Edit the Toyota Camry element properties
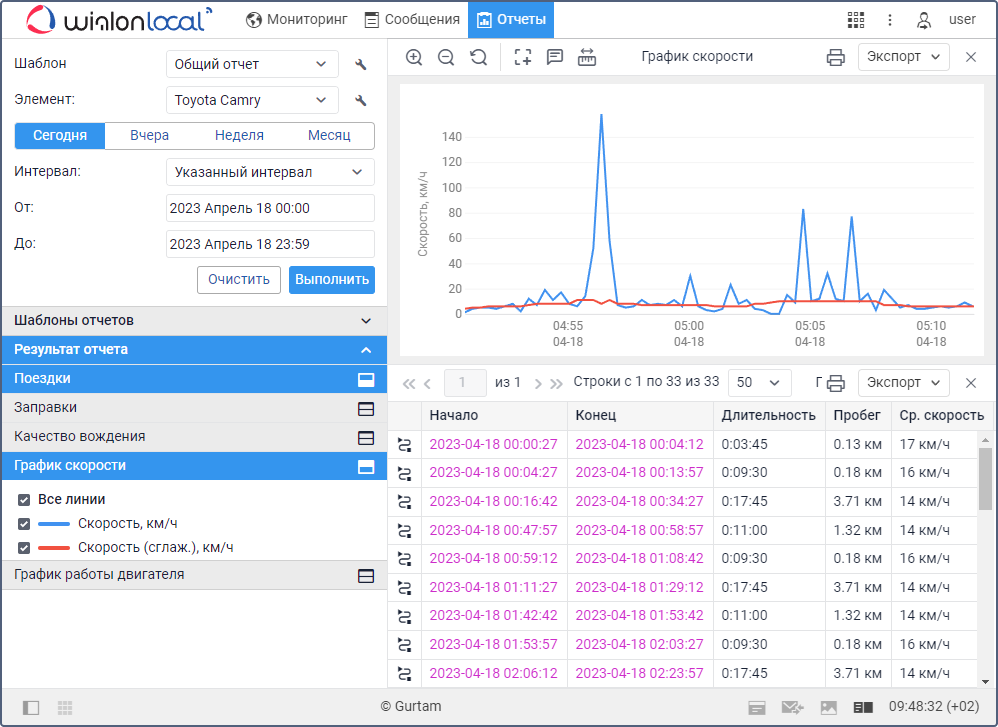The image size is (998, 727). (360, 100)
